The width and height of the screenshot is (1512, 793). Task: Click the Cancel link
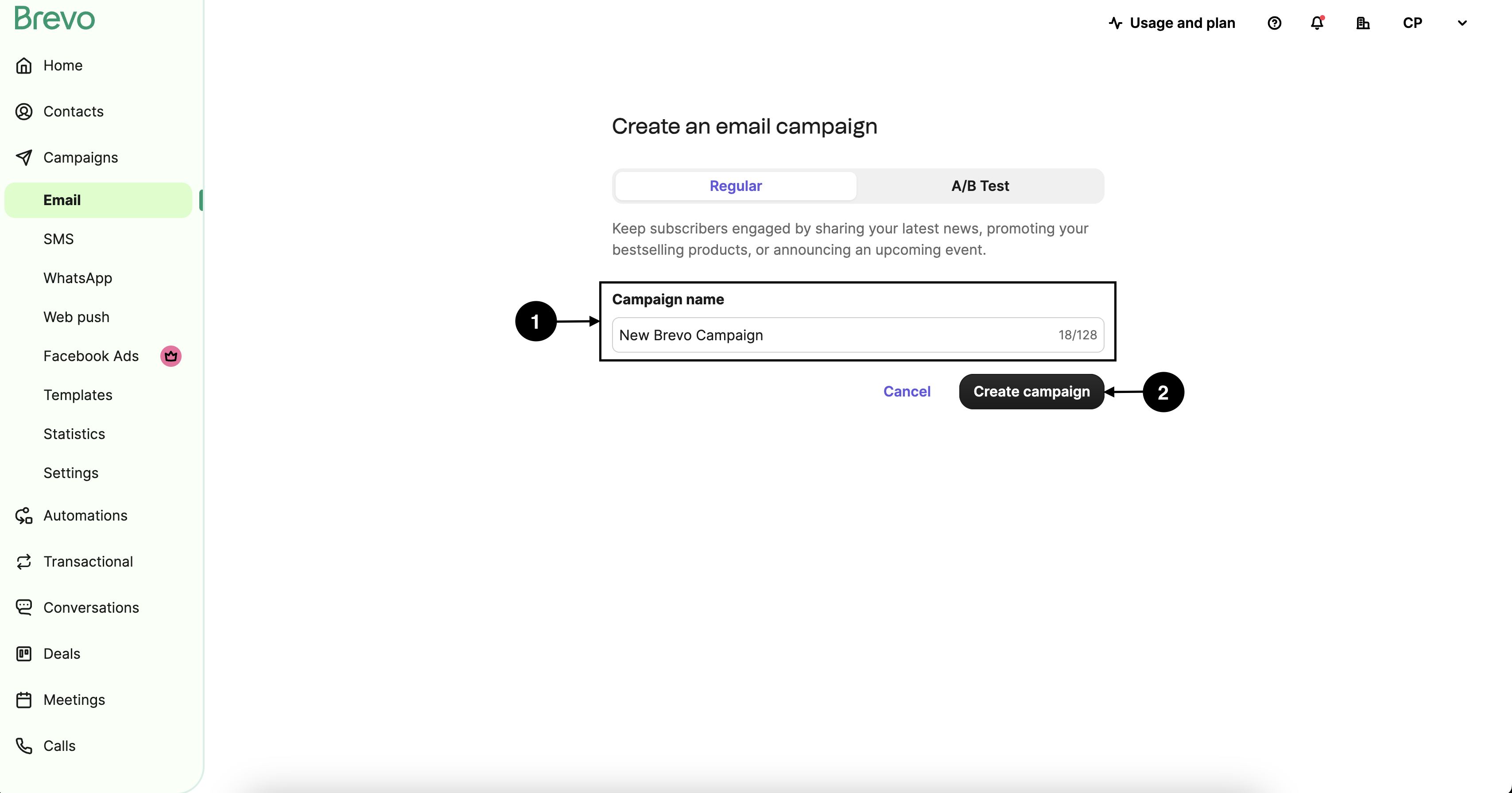[907, 392]
